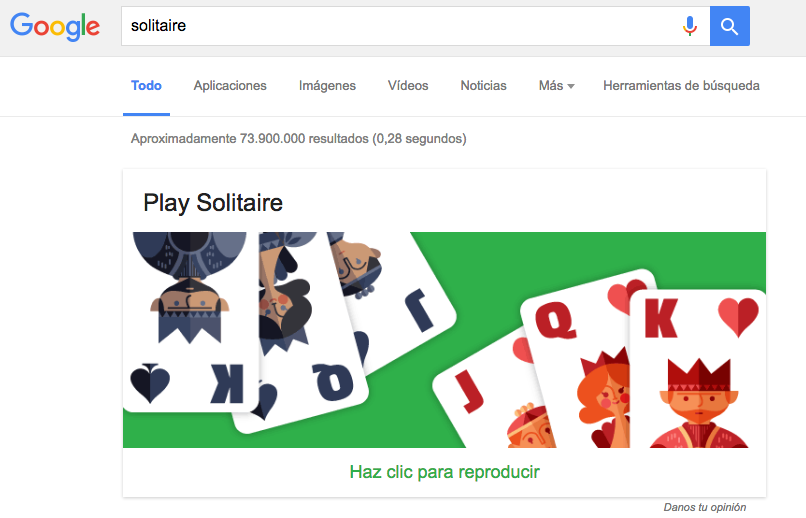Open the Noticias tab

pyautogui.click(x=483, y=86)
